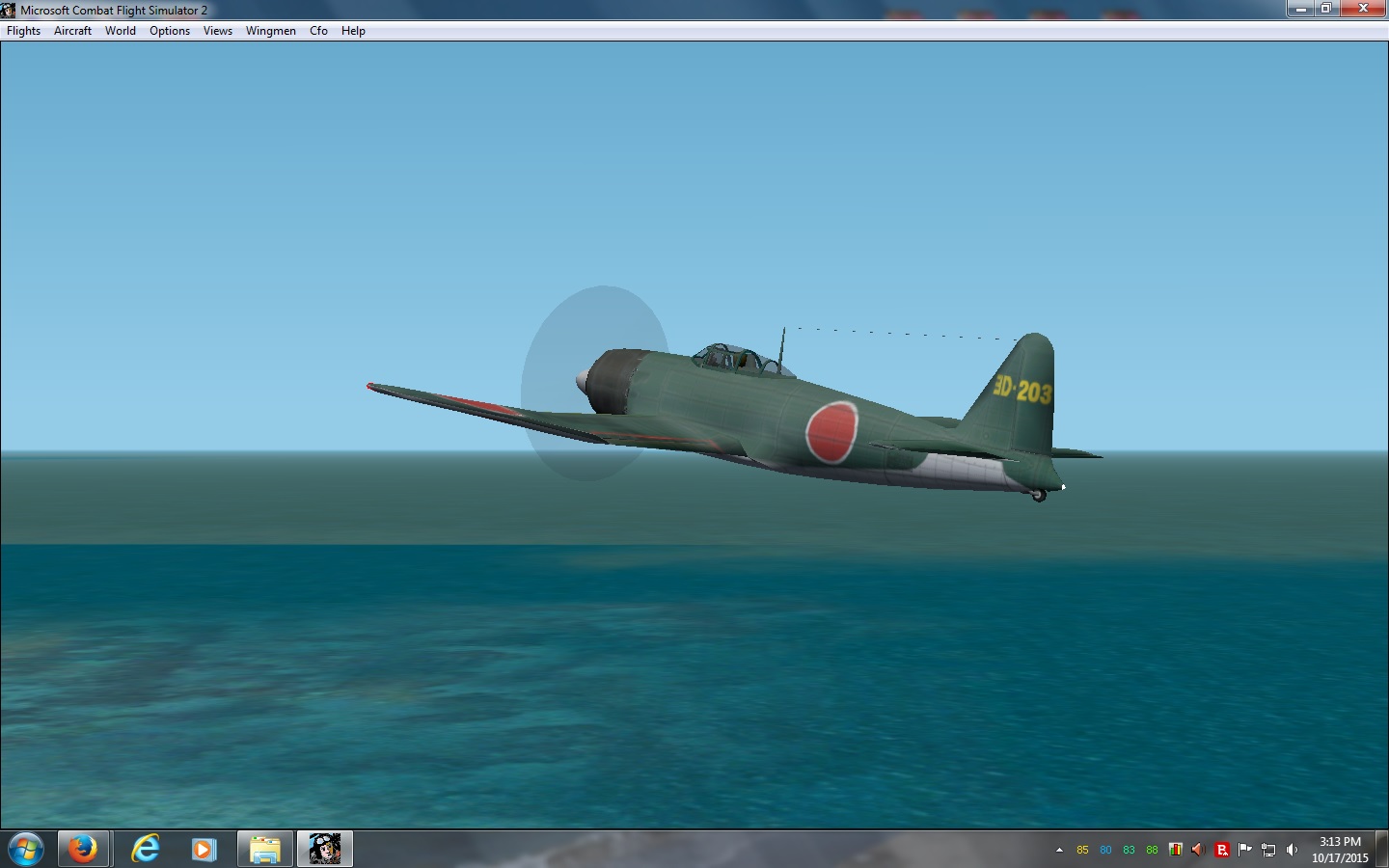The height and width of the screenshot is (868, 1389).
Task: Switch to Firefox from the taskbar
Action: [83, 850]
